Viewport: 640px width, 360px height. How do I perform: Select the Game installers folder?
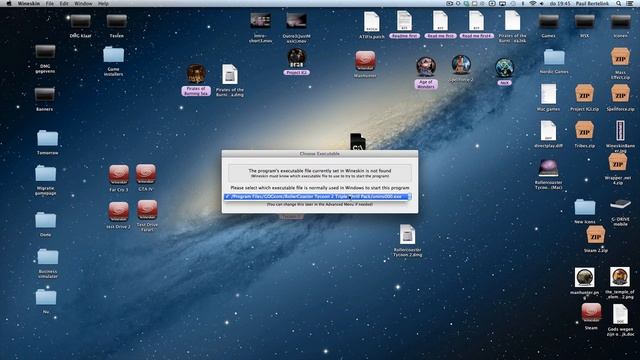coord(113,55)
